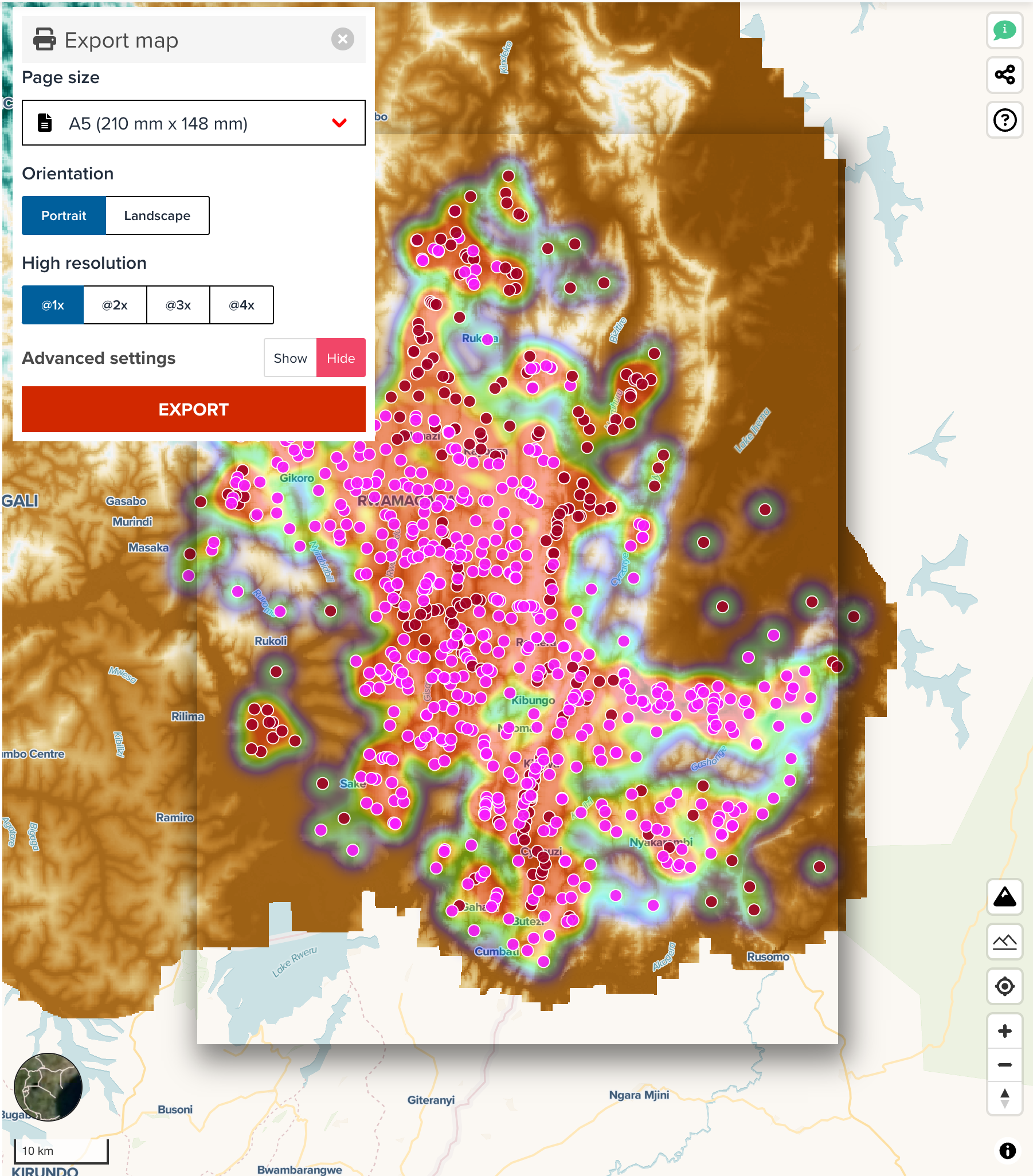1033x1176 pixels.
Task: Toggle the hillshade outline mountain icon
Action: [1004, 941]
